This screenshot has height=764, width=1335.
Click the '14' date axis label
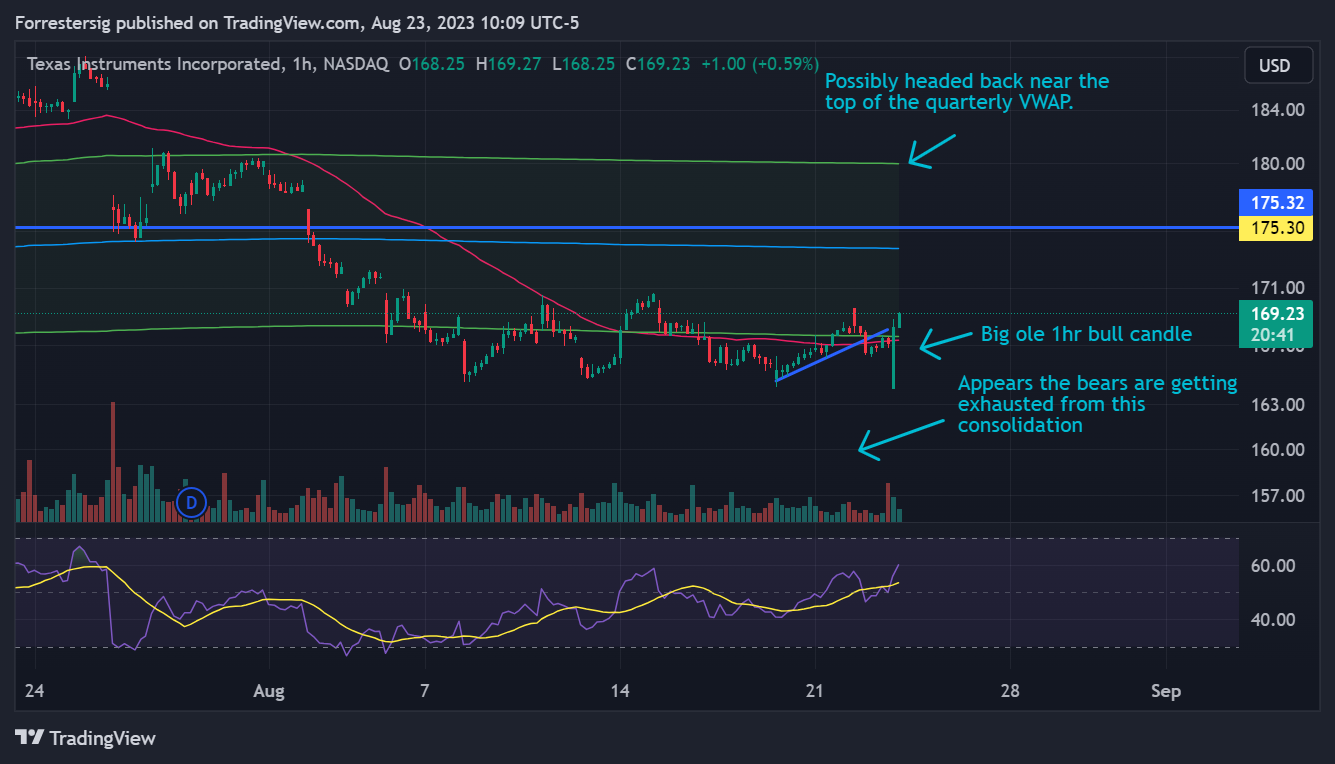(x=620, y=691)
